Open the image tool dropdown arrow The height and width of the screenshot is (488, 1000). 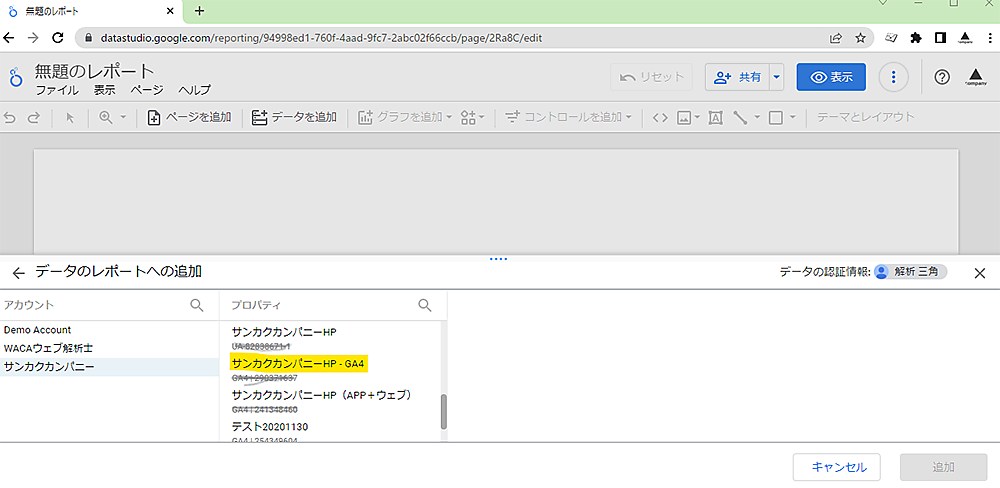pyautogui.click(x=698, y=117)
